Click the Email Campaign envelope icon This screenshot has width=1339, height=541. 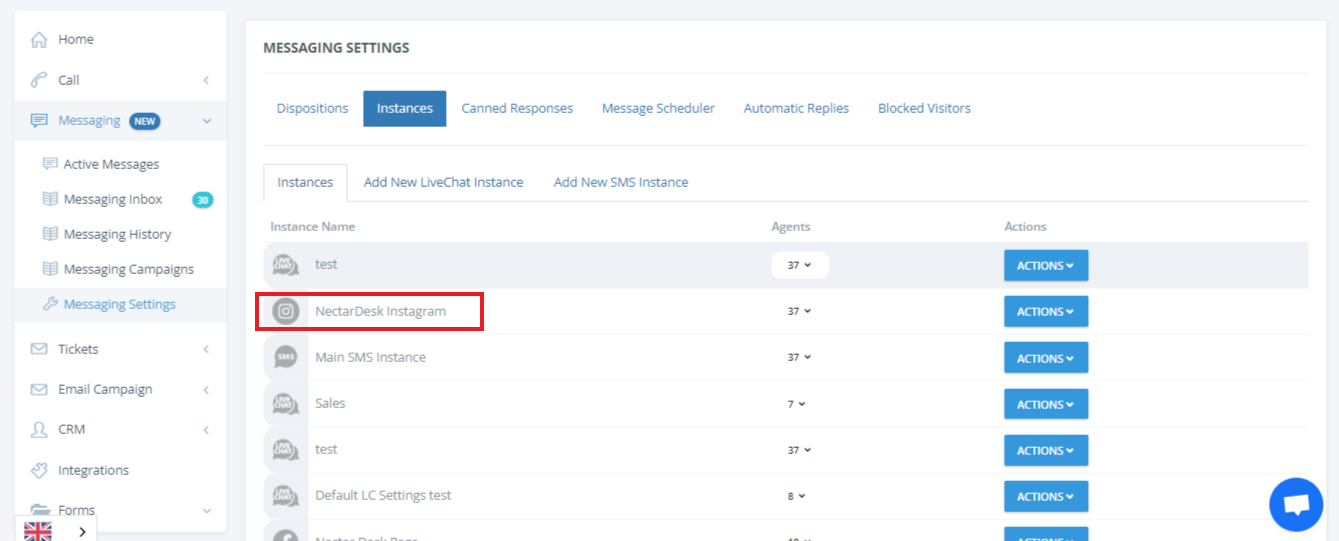39,389
